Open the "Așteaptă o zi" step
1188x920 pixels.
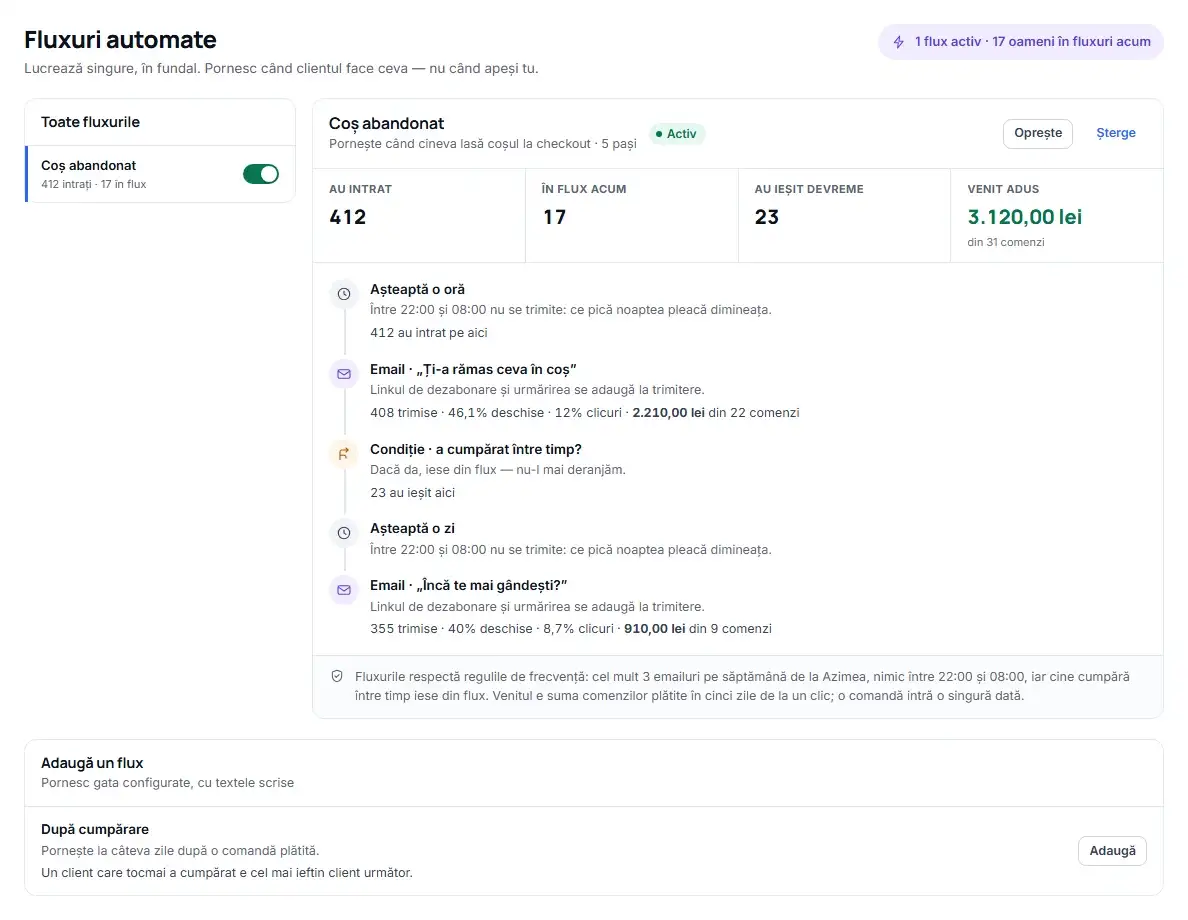pos(412,528)
